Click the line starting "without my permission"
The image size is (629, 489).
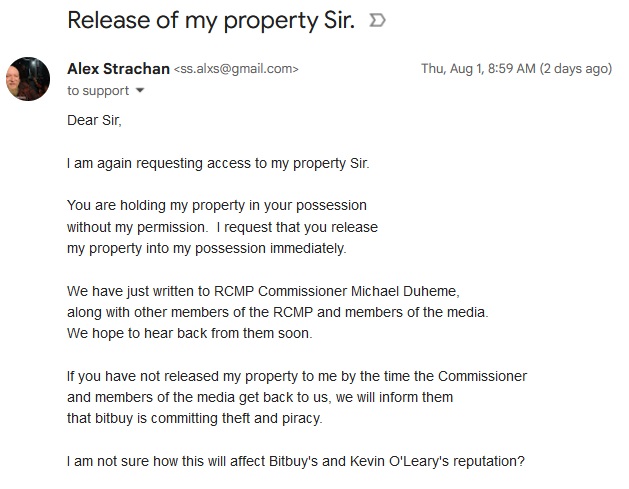(222, 227)
